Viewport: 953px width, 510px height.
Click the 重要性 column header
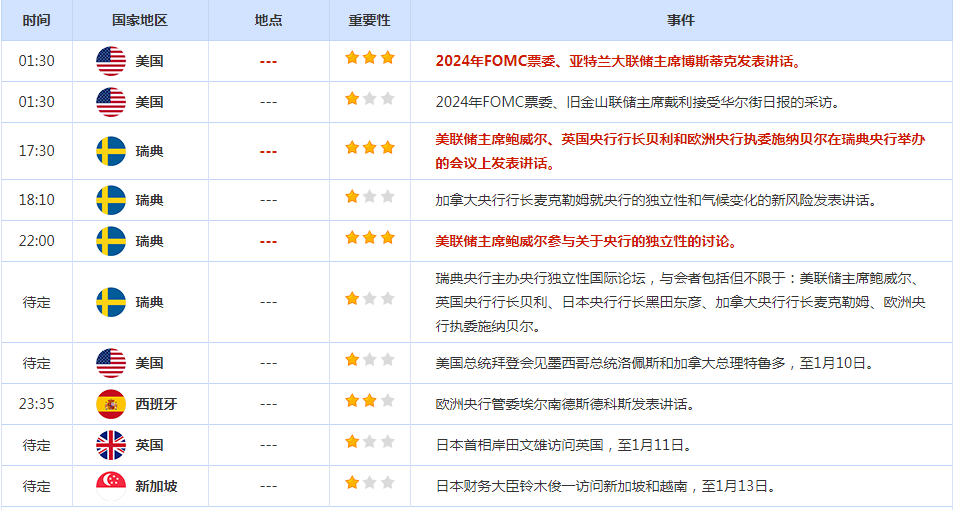click(x=370, y=20)
